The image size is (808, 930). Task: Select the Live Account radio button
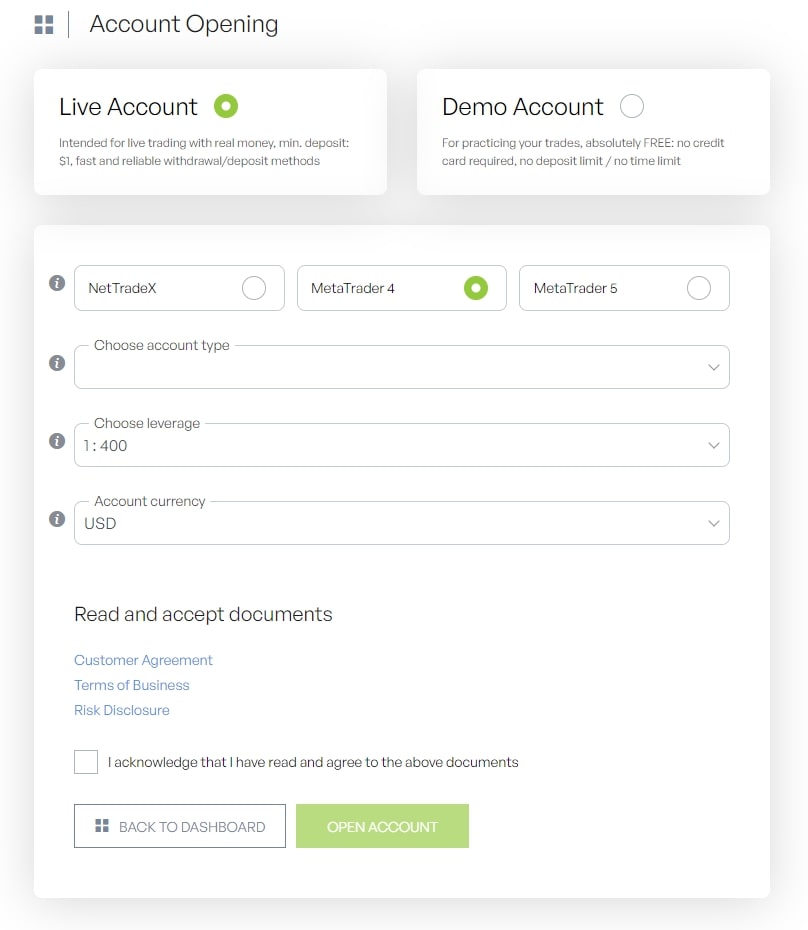click(x=226, y=106)
